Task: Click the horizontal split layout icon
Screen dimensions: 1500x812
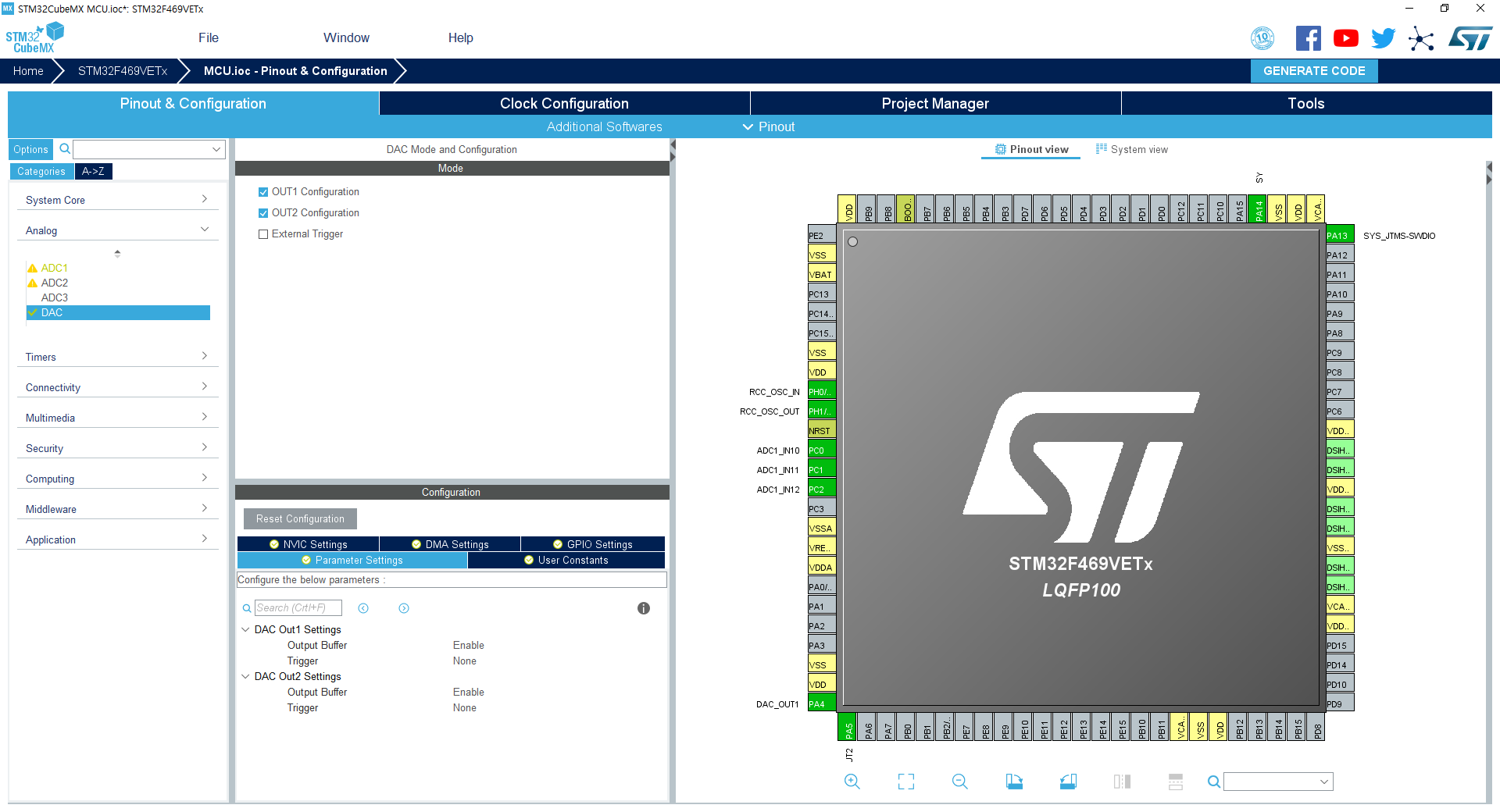Action: coord(1176,782)
